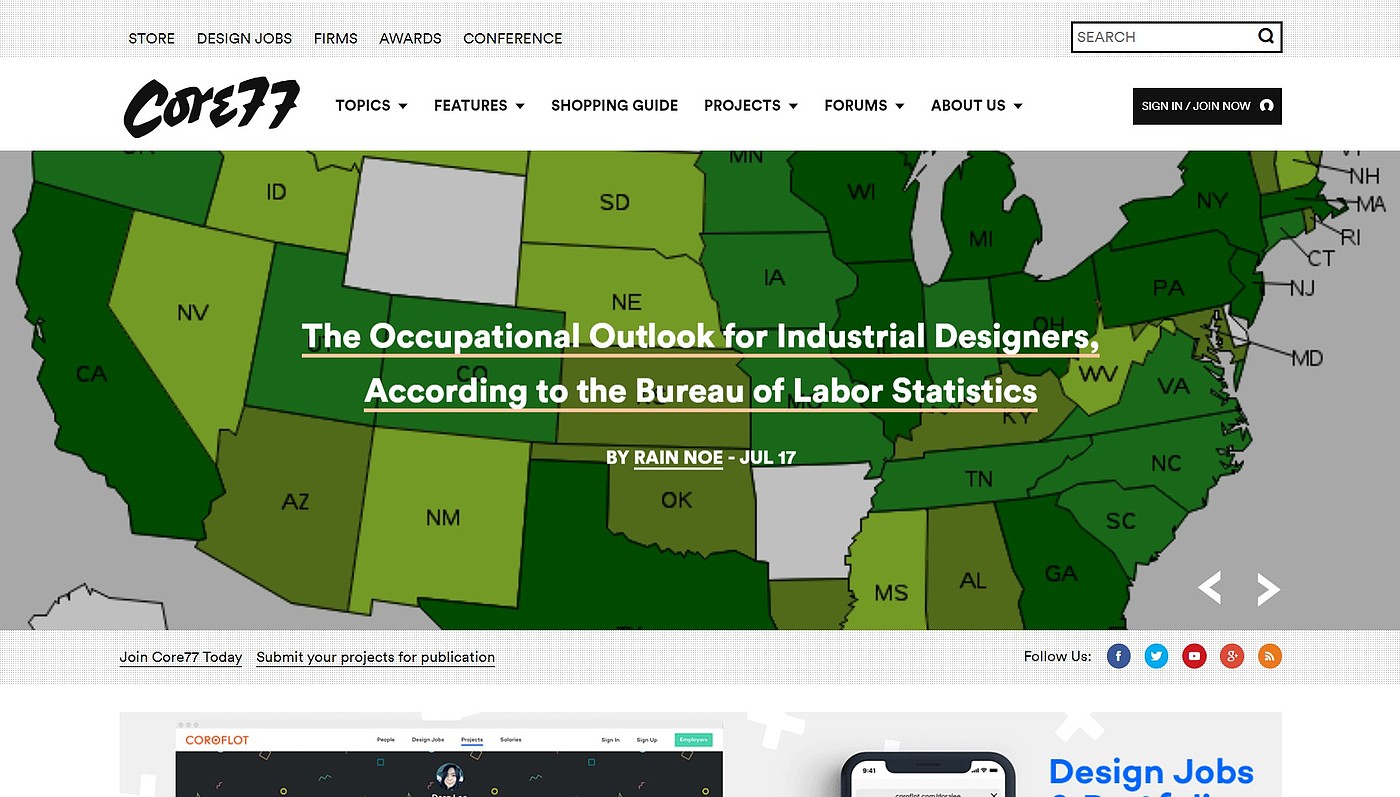Open the Projects dropdown menu

750,105
